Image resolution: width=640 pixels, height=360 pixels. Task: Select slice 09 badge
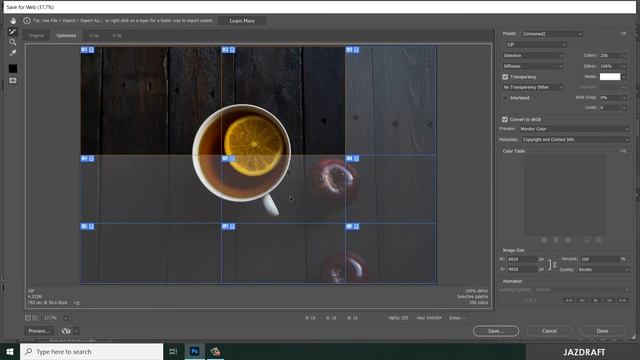[352, 226]
